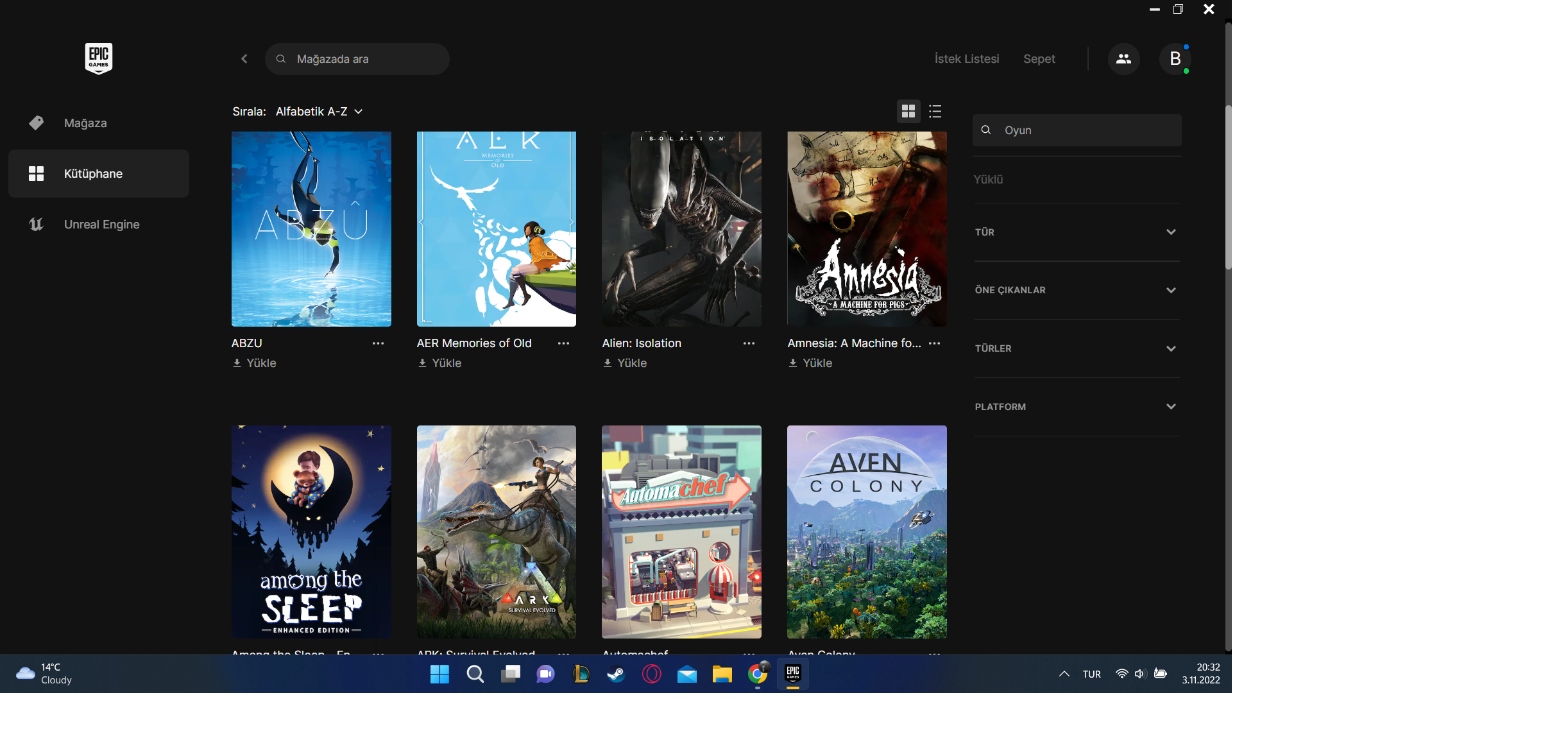Open the Chat app from taskbar
Image resolution: width=1568 pixels, height=729 pixels.
click(x=546, y=674)
